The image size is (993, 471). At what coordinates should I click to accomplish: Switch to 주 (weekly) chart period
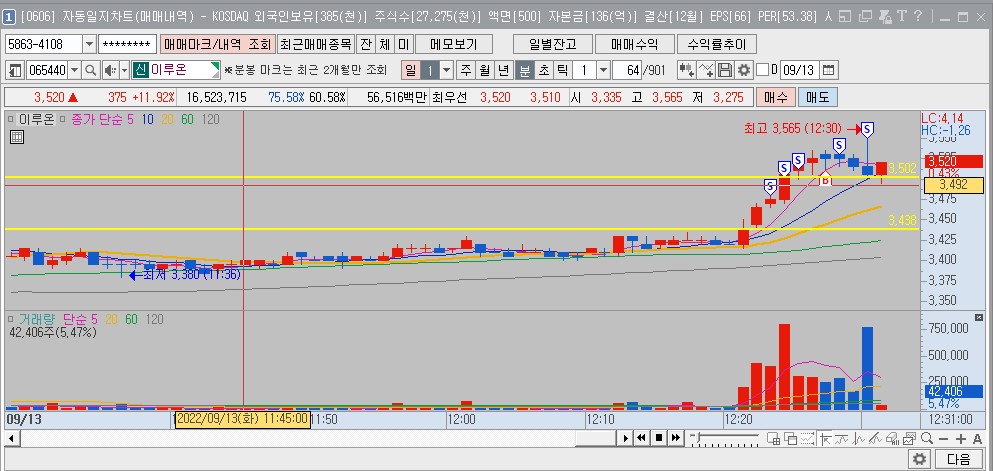[x=465, y=70]
